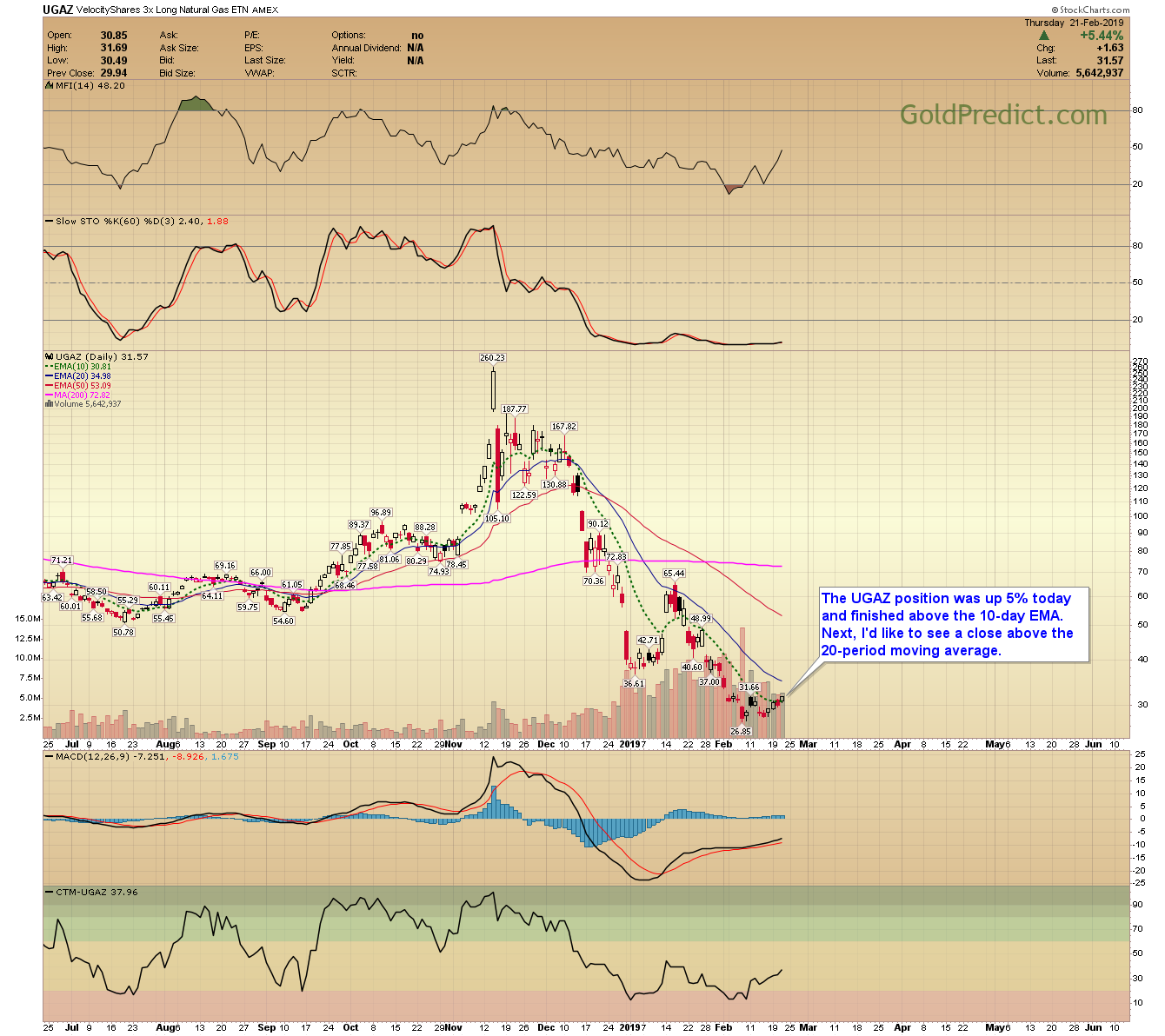Click the 90.12 price label
The width and height of the screenshot is (1165, 1036).
click(x=598, y=524)
